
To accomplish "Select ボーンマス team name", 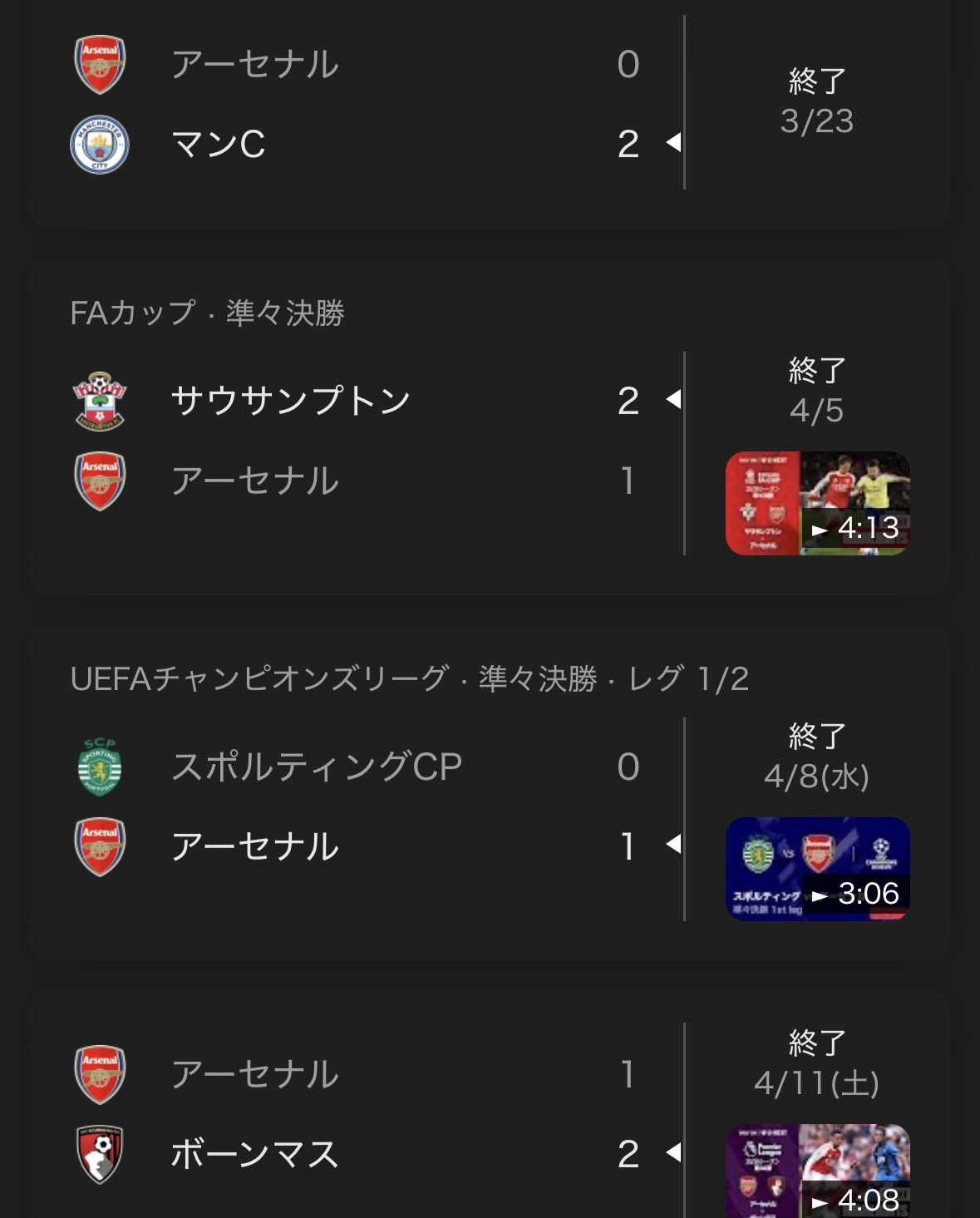I will (254, 1154).
